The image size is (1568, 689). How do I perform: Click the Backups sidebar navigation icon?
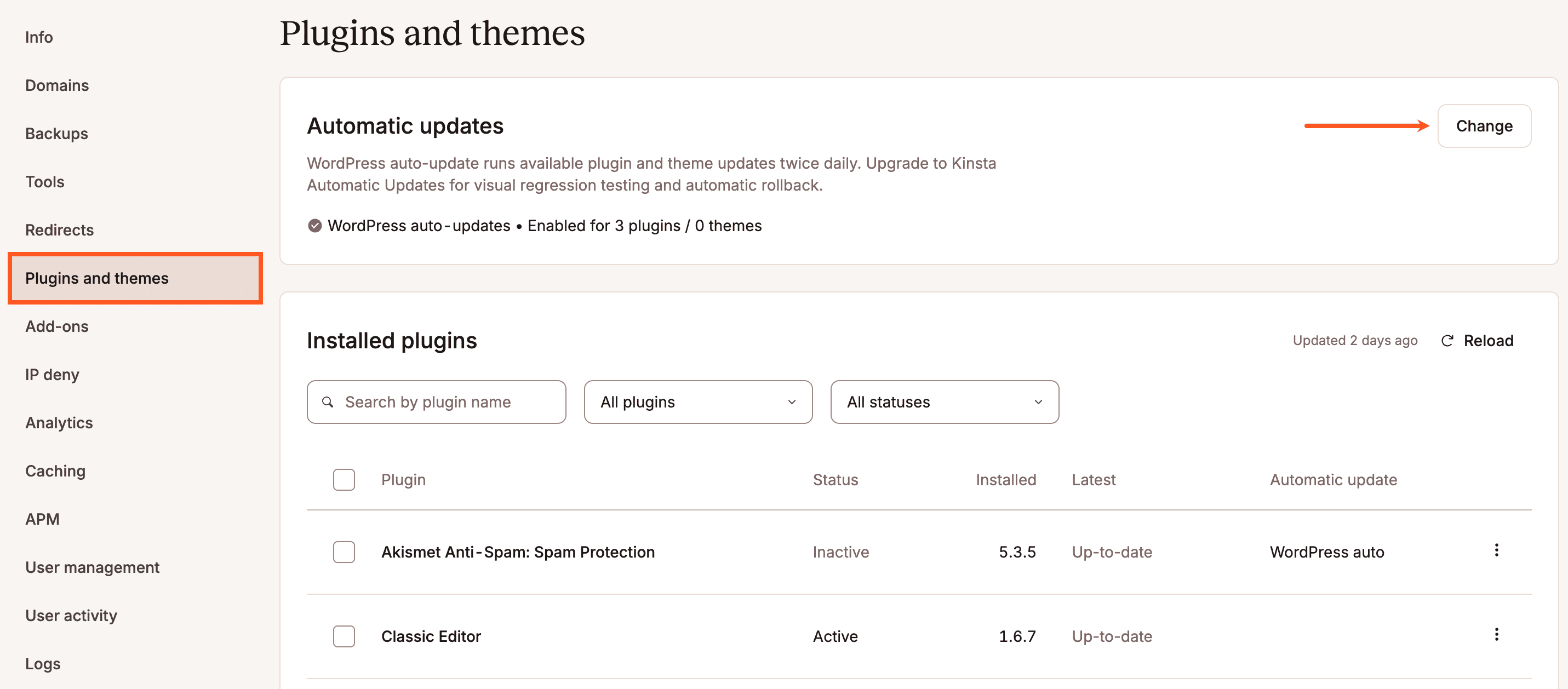tap(56, 132)
